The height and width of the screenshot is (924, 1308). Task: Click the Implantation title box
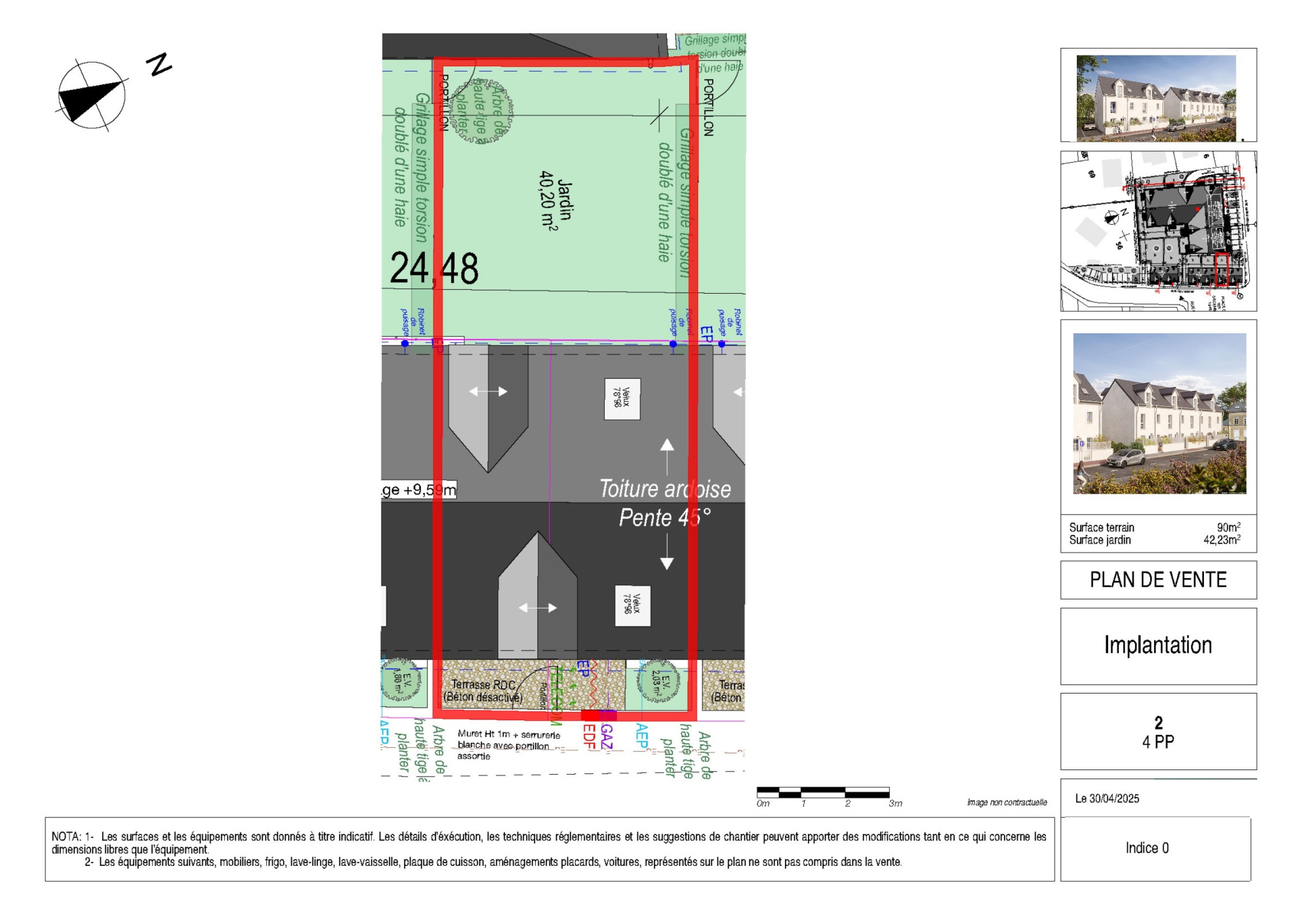(1158, 646)
